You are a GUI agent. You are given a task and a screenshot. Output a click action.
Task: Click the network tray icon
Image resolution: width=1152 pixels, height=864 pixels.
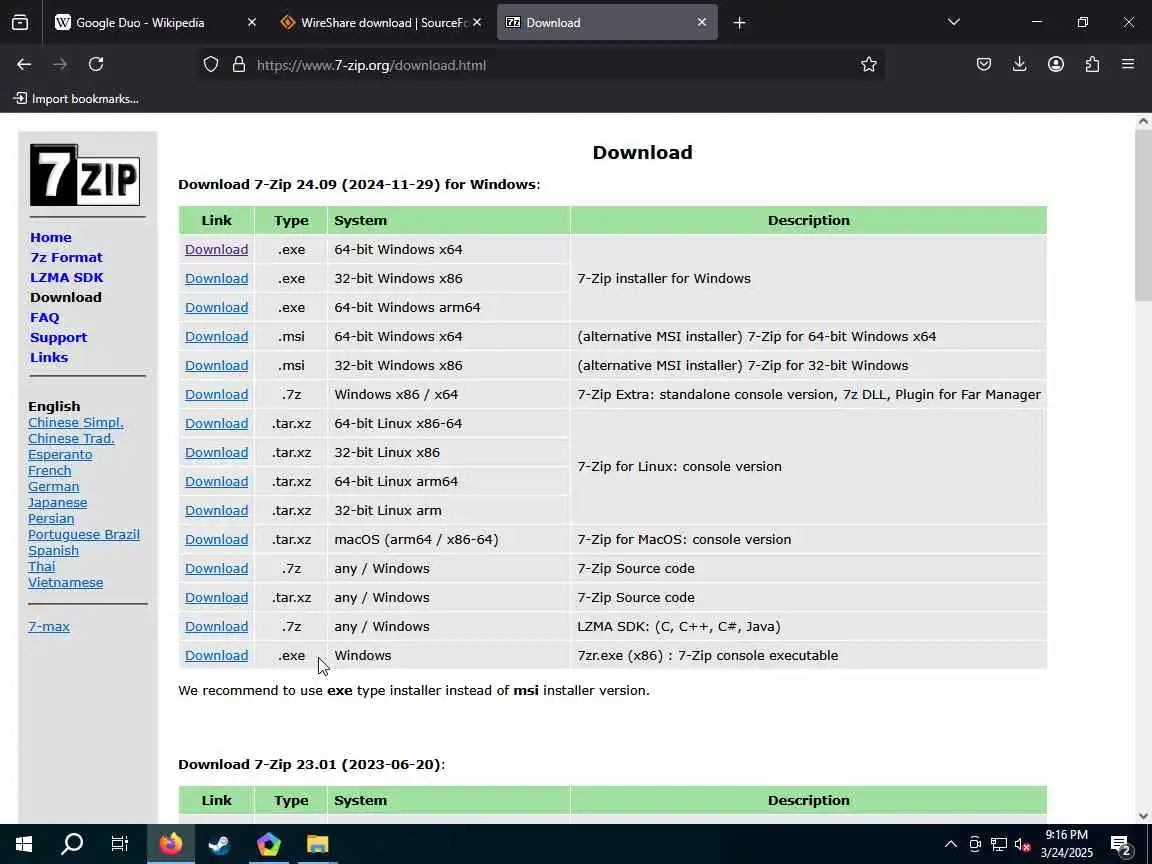point(998,844)
